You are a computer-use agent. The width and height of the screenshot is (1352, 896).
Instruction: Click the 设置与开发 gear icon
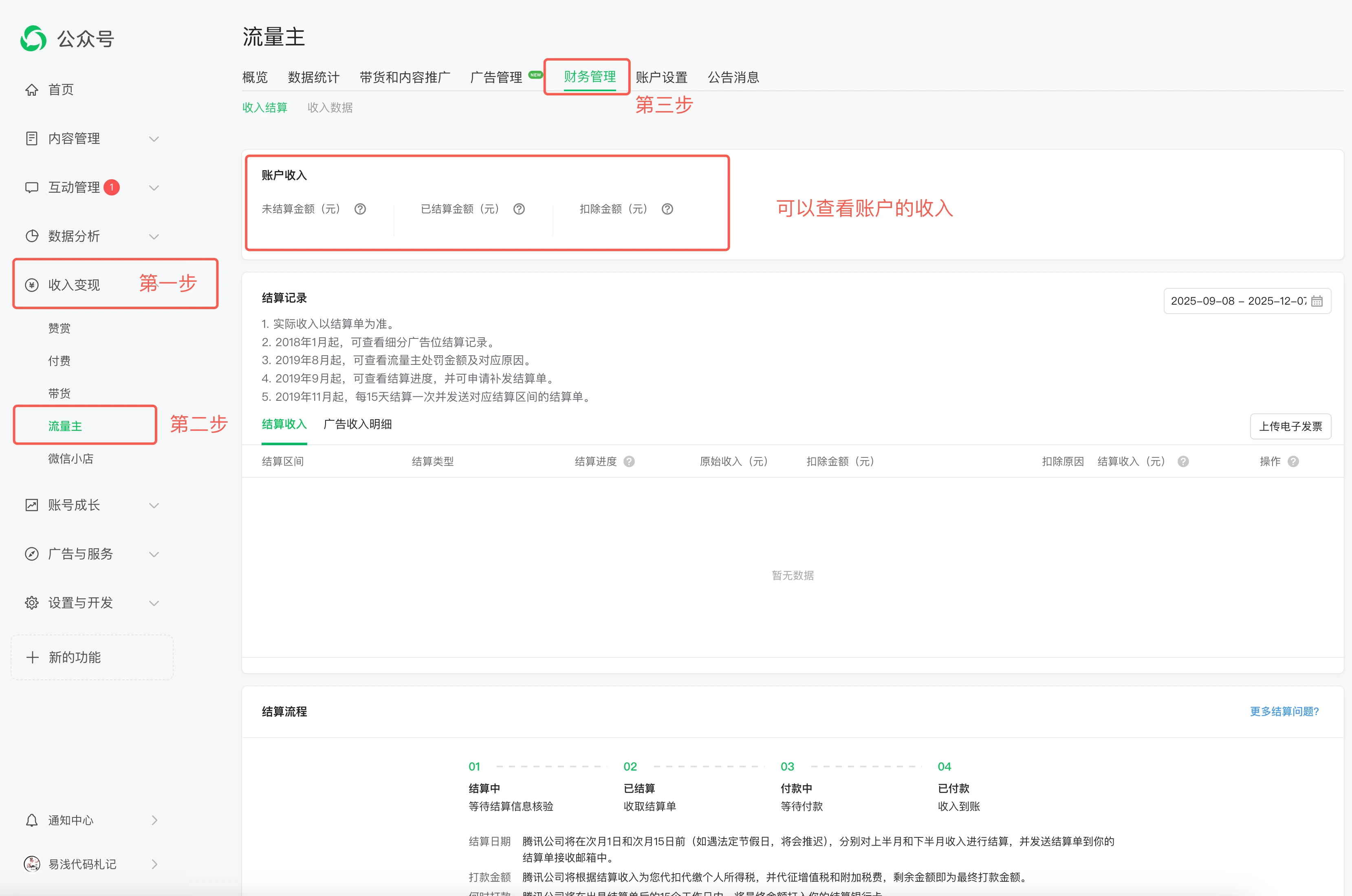[x=32, y=603]
